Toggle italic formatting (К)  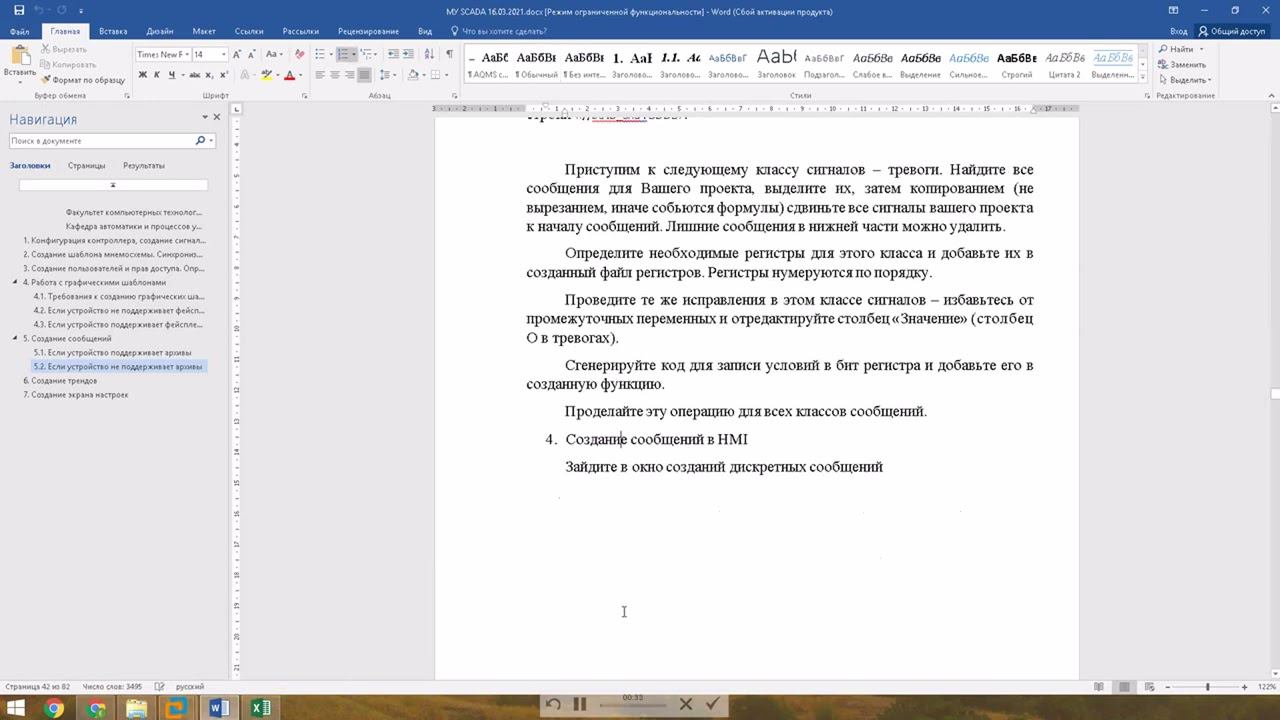click(x=157, y=75)
